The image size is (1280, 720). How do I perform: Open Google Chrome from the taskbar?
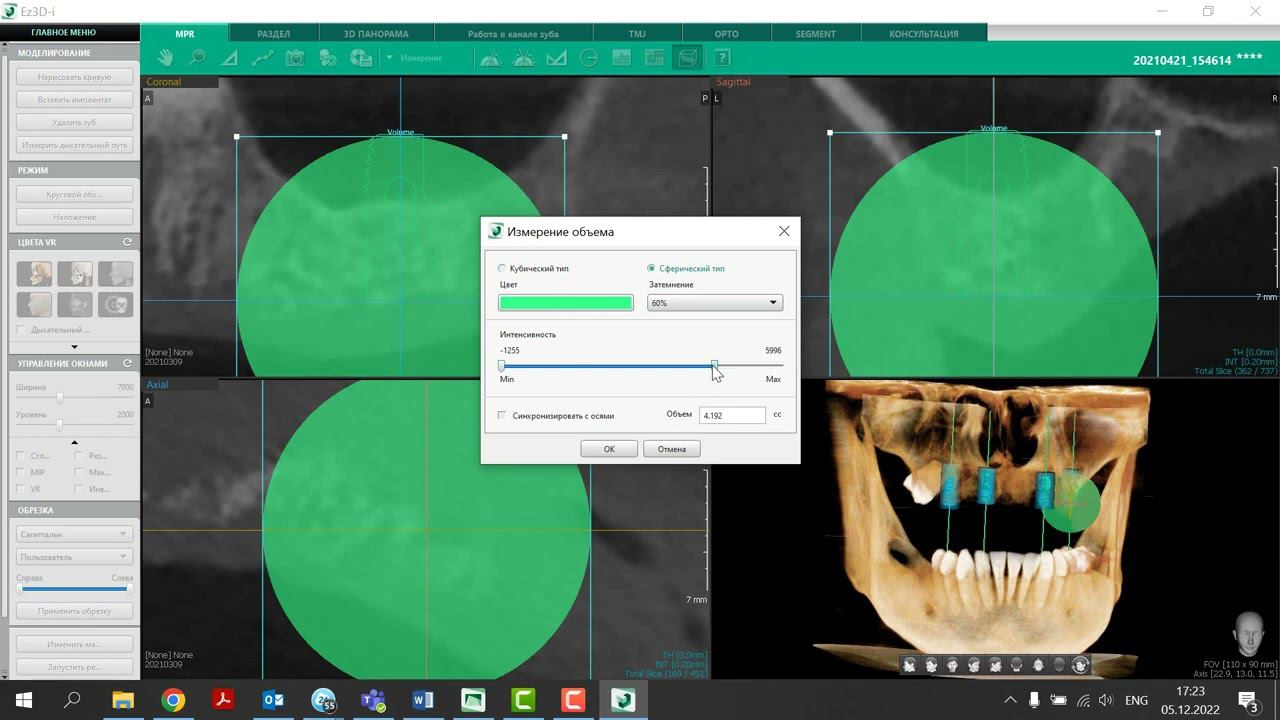coord(173,700)
